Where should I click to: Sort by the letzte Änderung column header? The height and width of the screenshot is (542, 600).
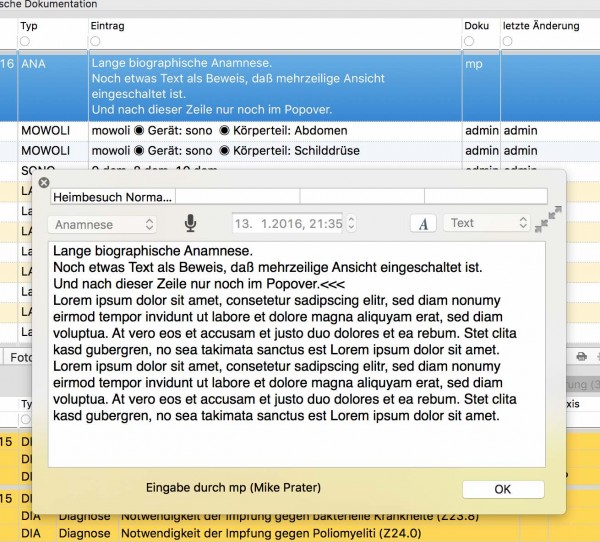click(541, 26)
